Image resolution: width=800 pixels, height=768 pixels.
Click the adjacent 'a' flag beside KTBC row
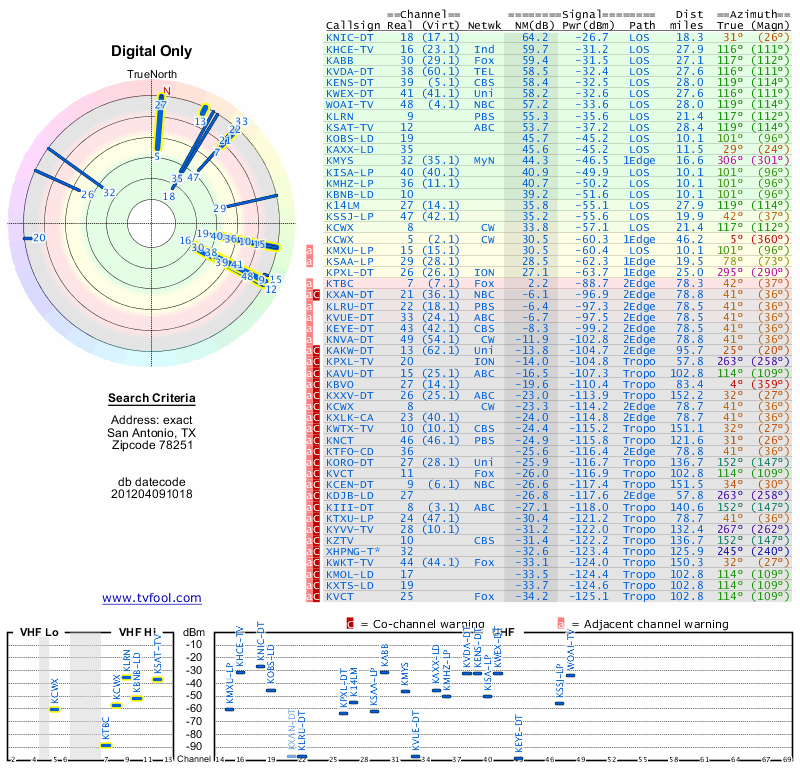pyautogui.click(x=309, y=283)
